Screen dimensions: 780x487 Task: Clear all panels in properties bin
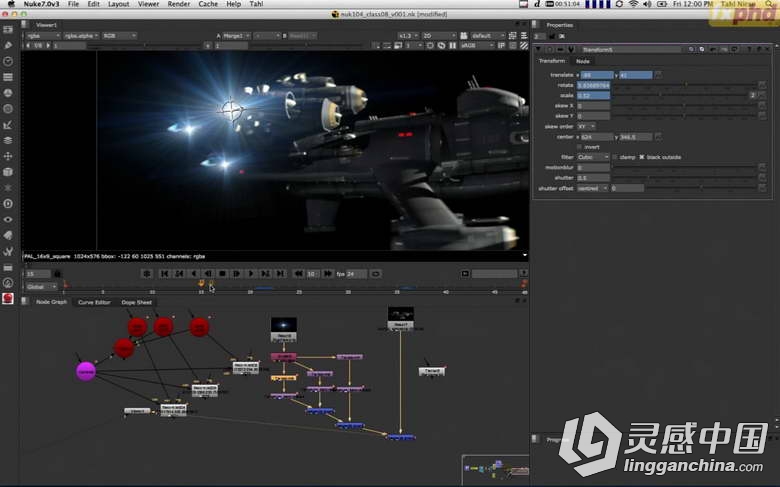click(562, 36)
